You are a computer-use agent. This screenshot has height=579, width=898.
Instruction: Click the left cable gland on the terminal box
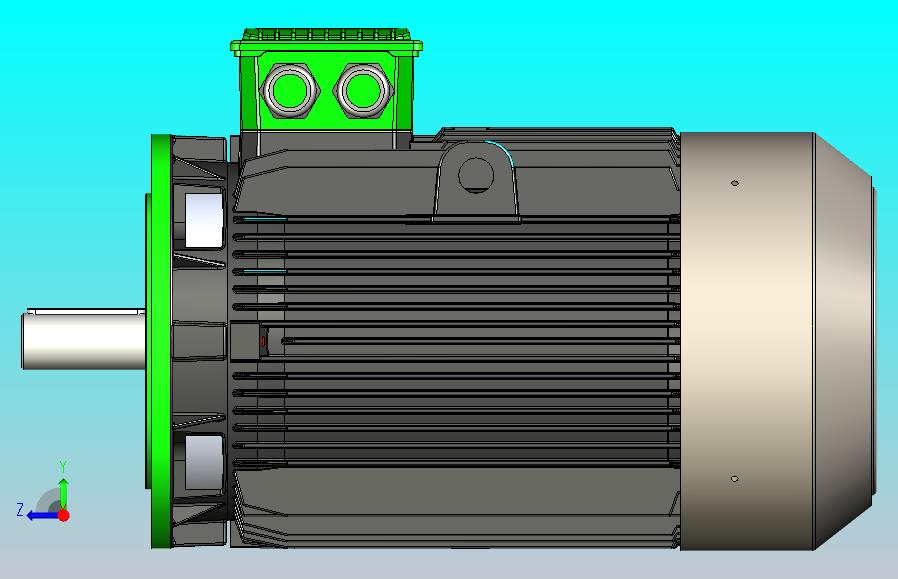click(x=288, y=88)
